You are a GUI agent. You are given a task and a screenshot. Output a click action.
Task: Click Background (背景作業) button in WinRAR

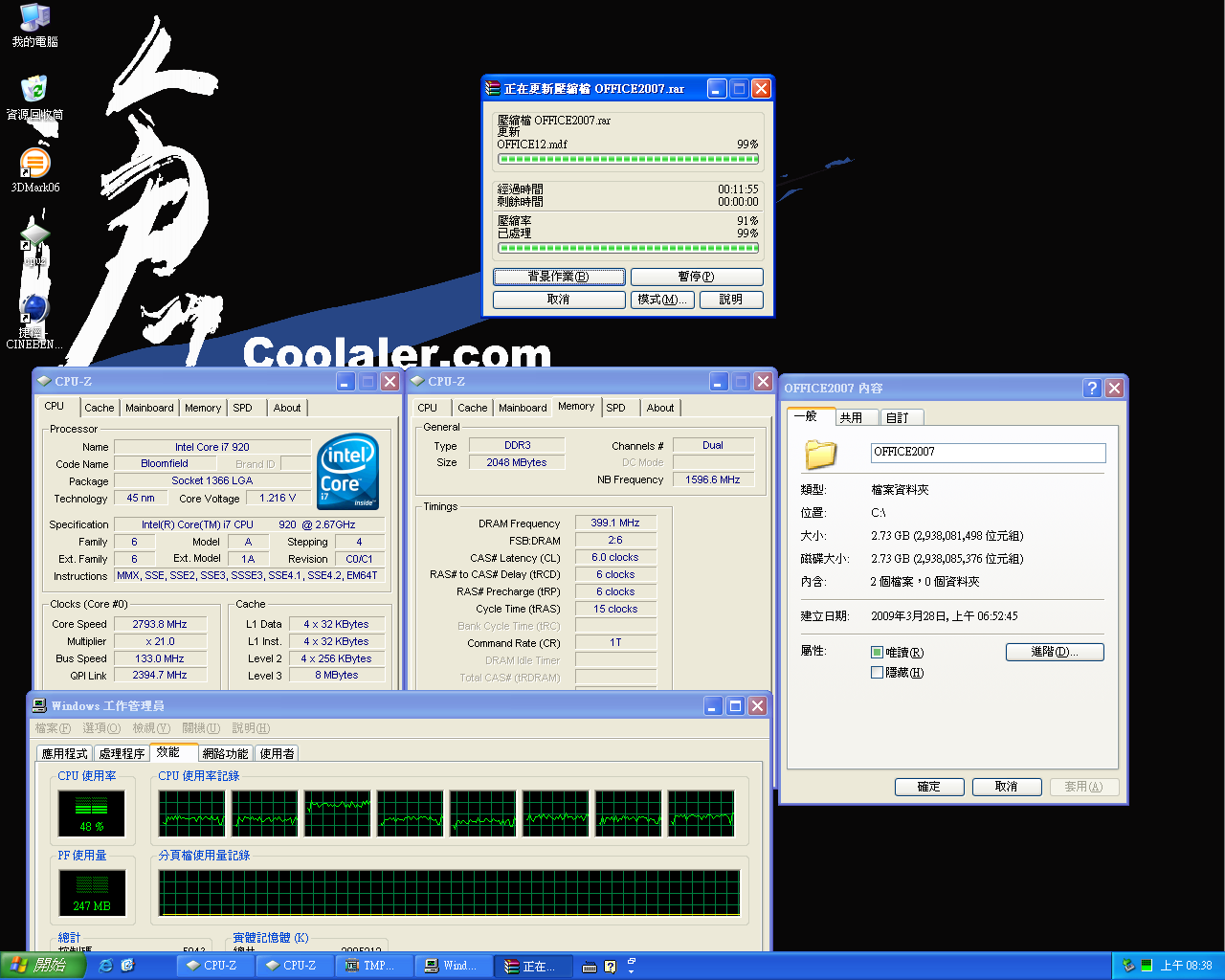(559, 277)
